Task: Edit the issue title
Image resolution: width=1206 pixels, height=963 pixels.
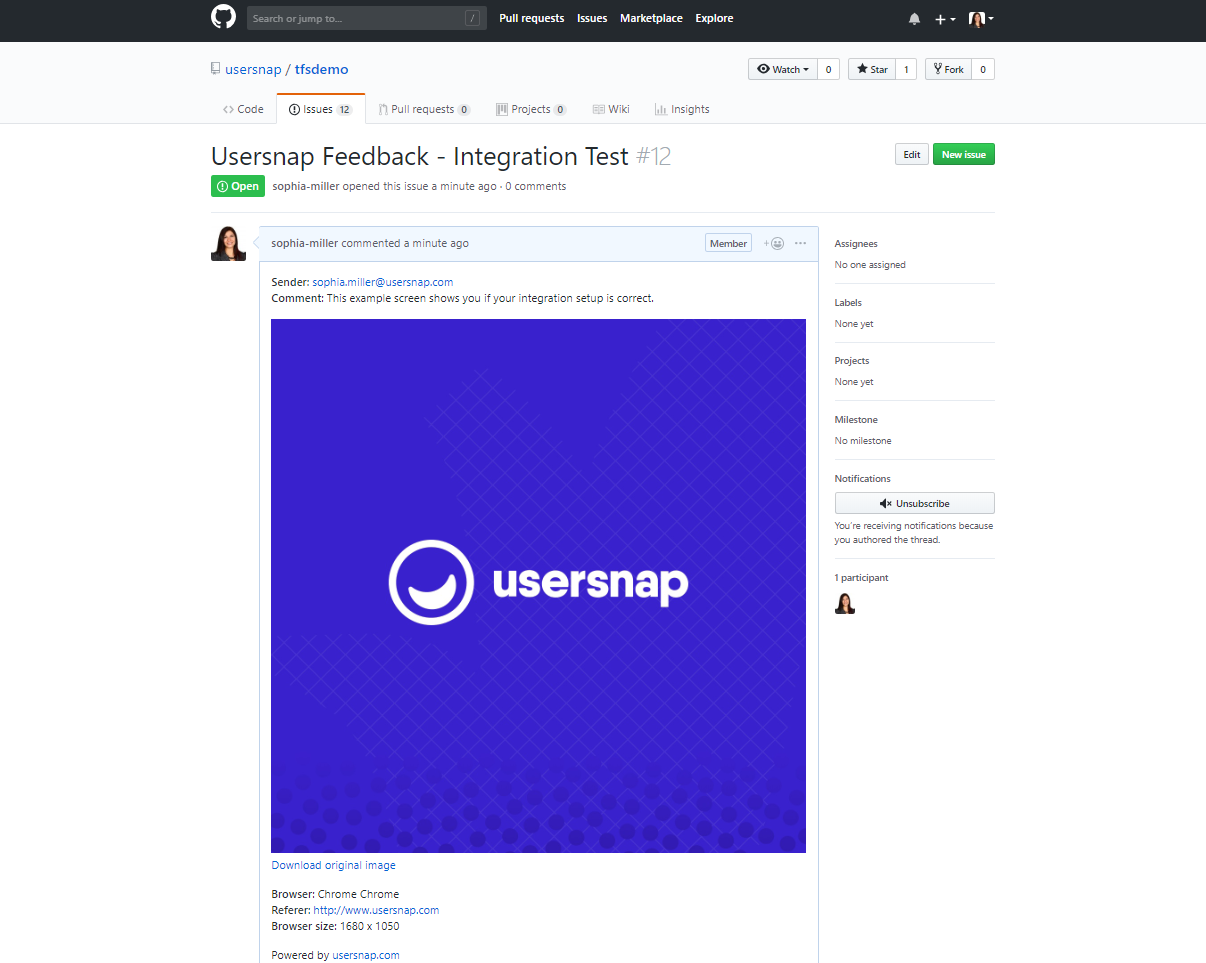Action: tap(912, 154)
